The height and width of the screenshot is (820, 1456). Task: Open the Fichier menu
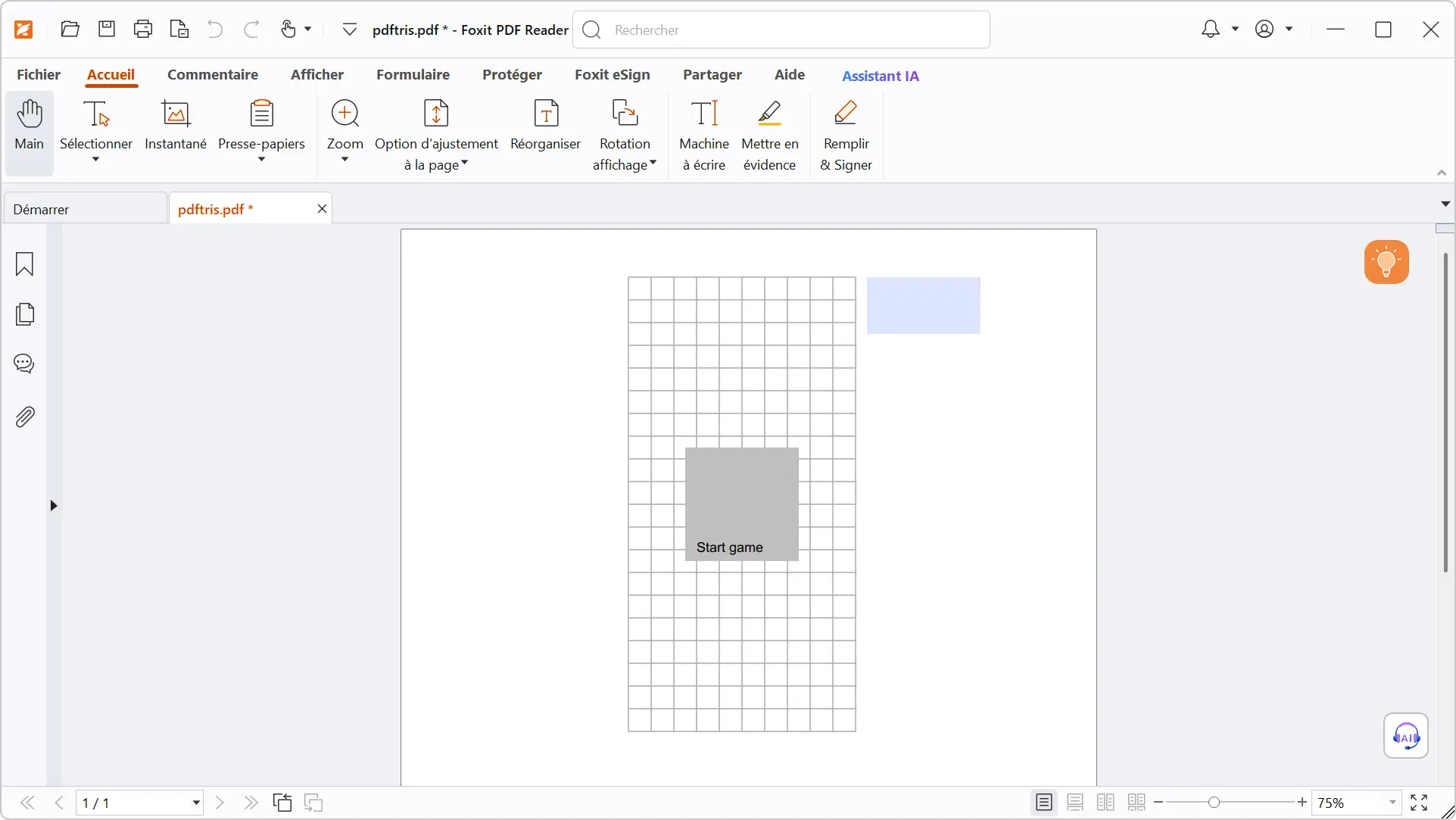pos(39,74)
